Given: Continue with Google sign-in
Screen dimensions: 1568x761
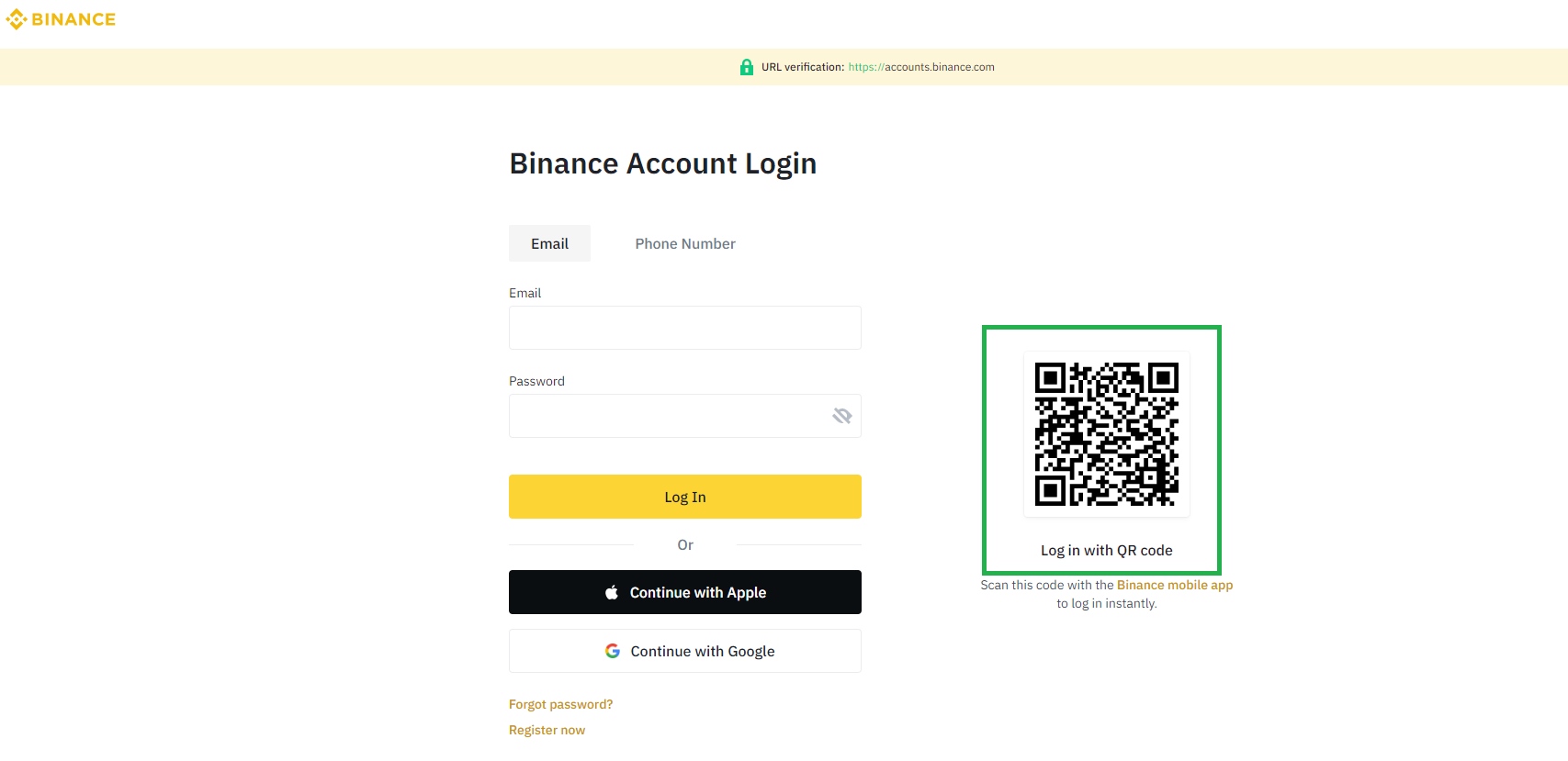Looking at the screenshot, I should coord(685,651).
